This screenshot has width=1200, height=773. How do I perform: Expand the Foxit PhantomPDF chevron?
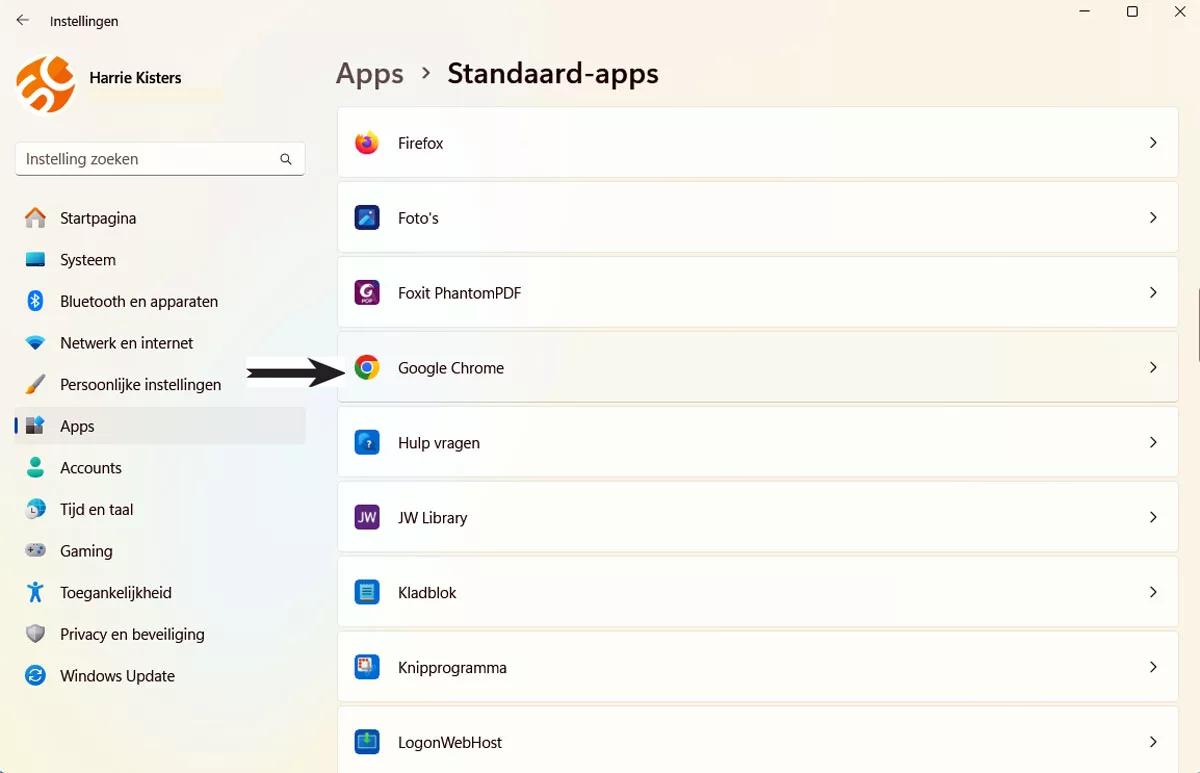pyautogui.click(x=1153, y=293)
